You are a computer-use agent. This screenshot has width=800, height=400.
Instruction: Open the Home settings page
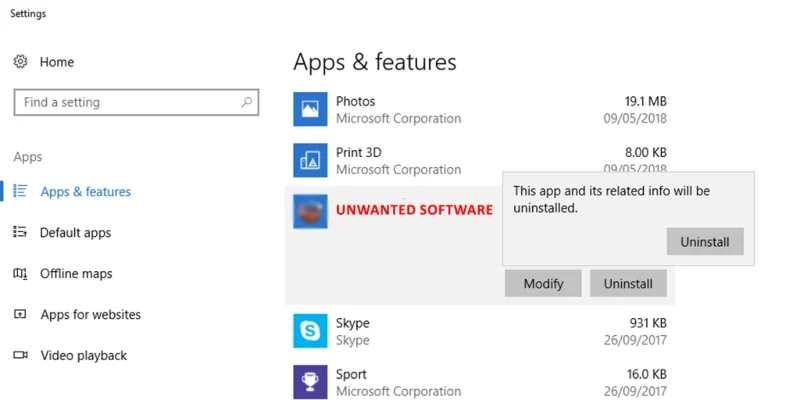(x=57, y=62)
